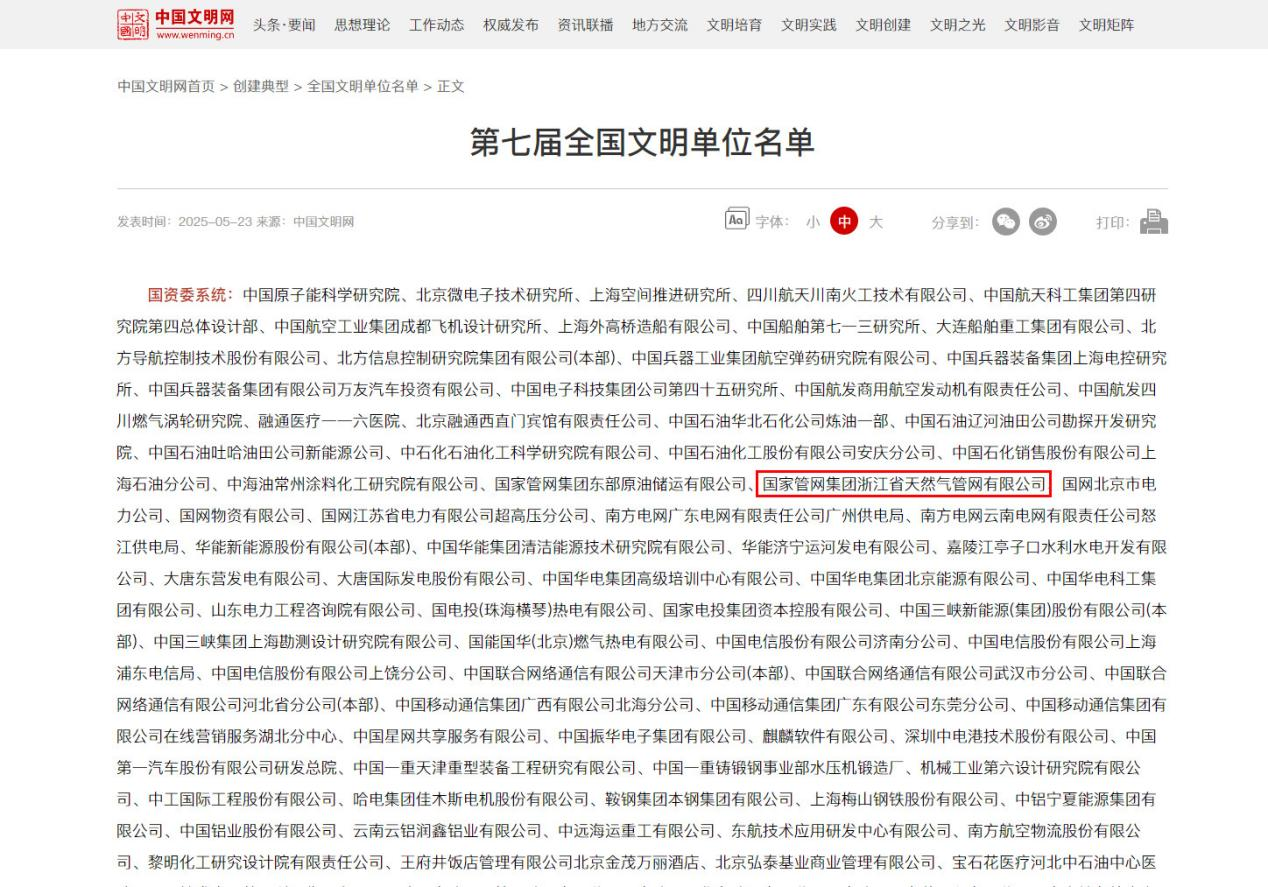Image resolution: width=1268 pixels, height=887 pixels.
Task: Click the text 中国振华电子集团有限公司
Action: pos(653,737)
